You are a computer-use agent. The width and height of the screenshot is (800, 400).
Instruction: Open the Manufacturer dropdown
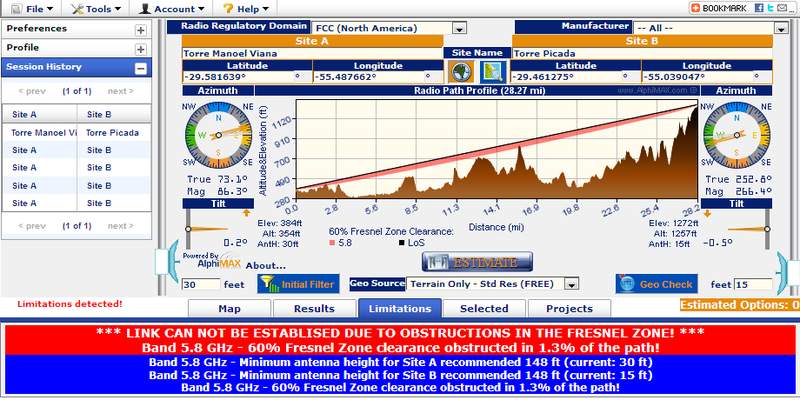(781, 29)
